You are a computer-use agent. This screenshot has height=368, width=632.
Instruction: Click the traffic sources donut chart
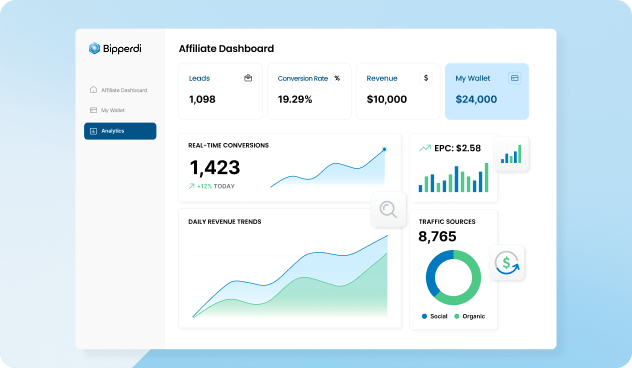(x=453, y=277)
